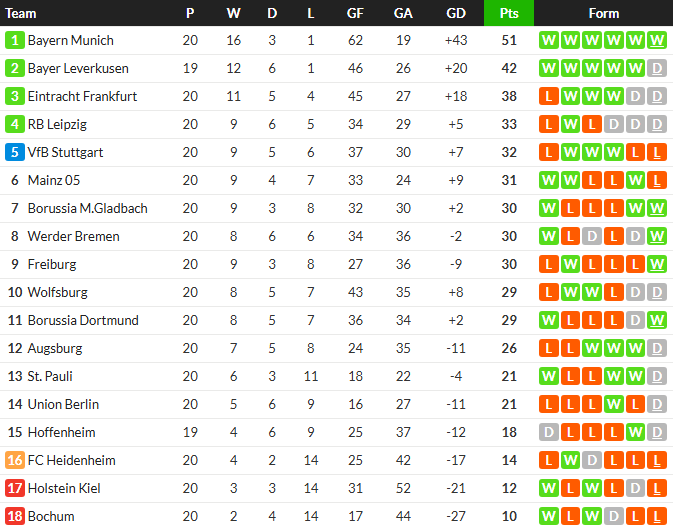673x531 pixels.
Task: Click the Form column header
Action: tap(603, 13)
